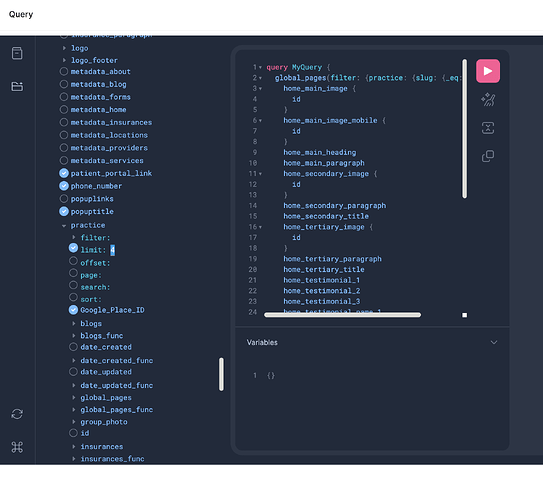Open the history panel icon

(x=17, y=86)
